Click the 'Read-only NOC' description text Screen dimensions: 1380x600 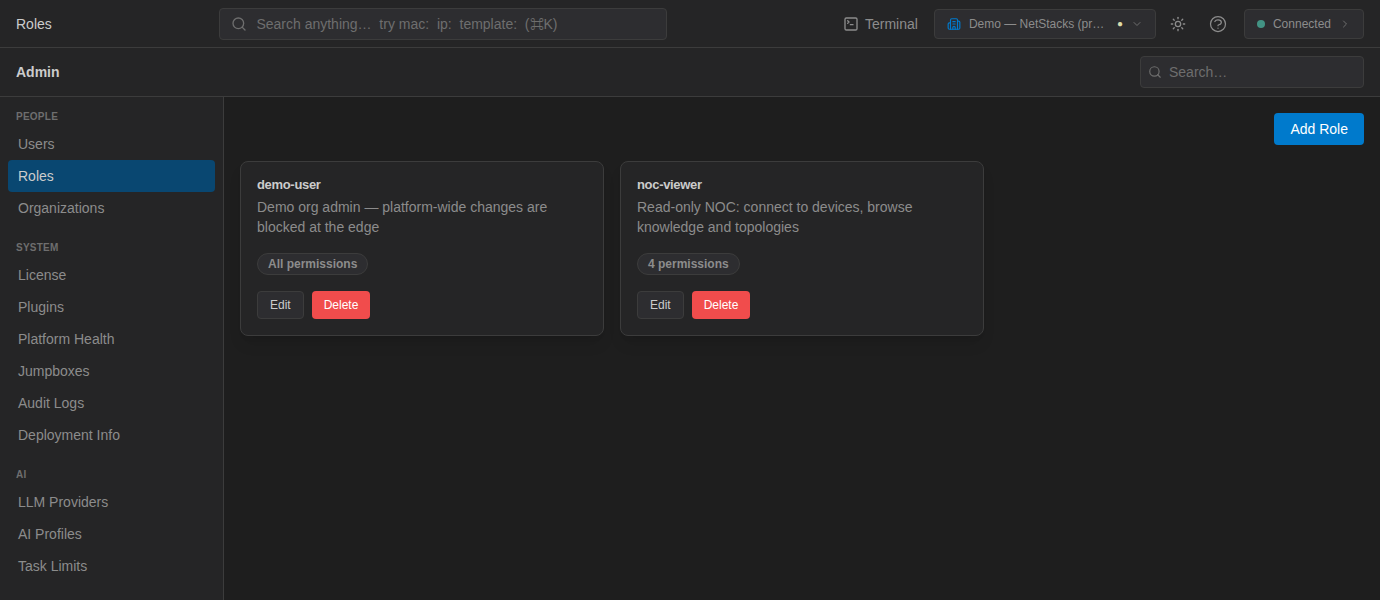775,217
